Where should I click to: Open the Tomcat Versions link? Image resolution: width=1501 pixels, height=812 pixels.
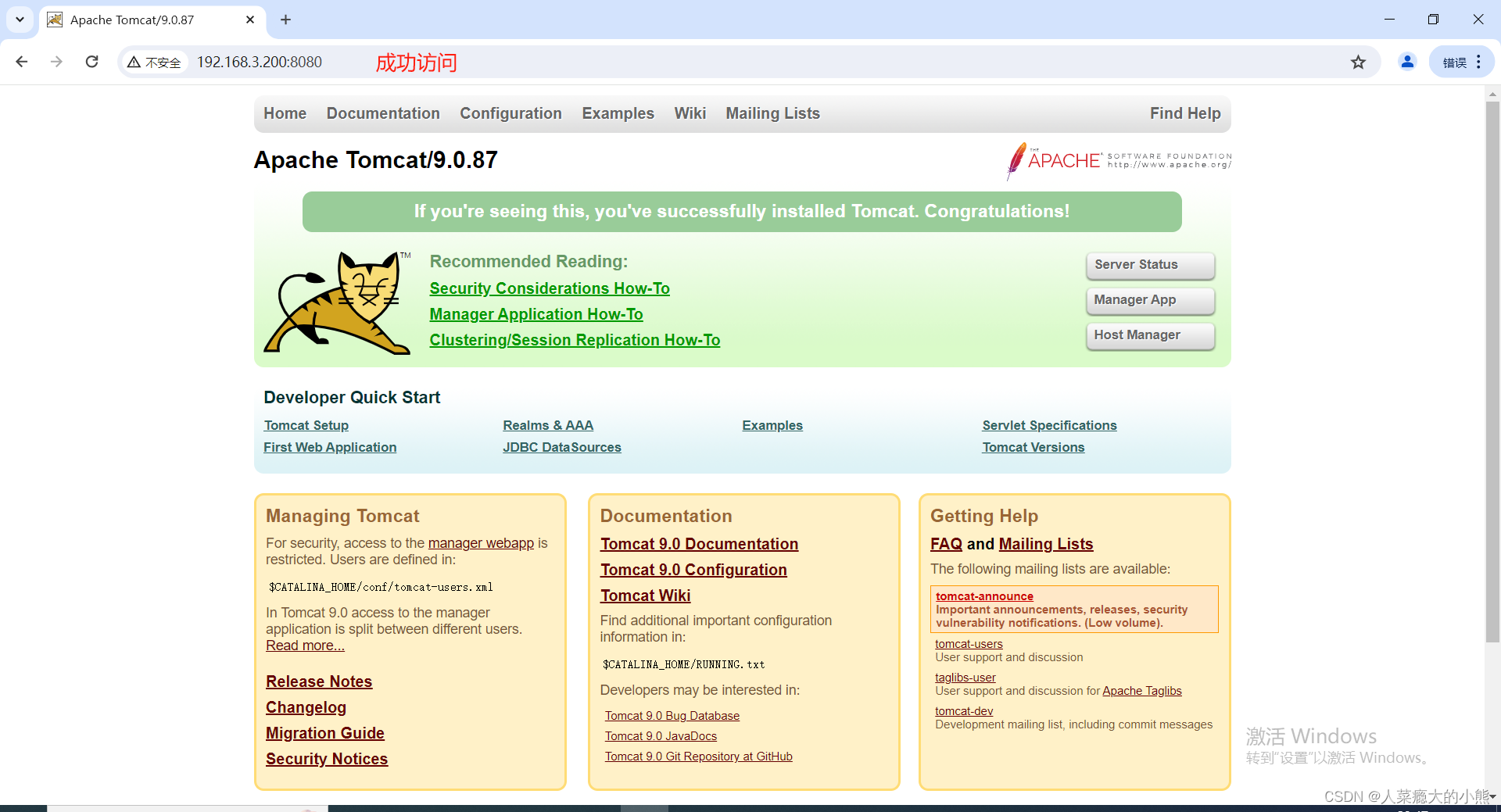point(1034,447)
